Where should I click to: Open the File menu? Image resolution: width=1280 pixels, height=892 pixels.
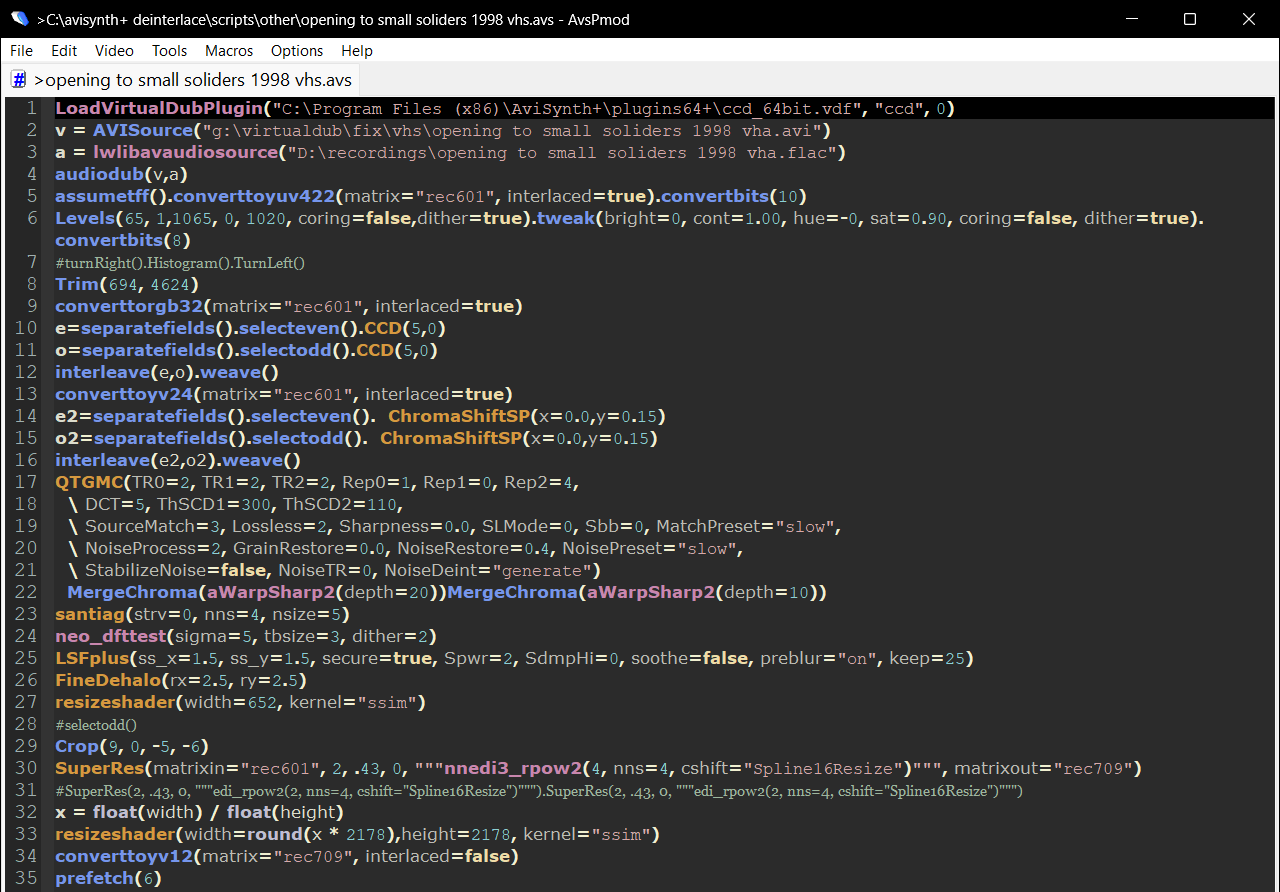(x=21, y=50)
